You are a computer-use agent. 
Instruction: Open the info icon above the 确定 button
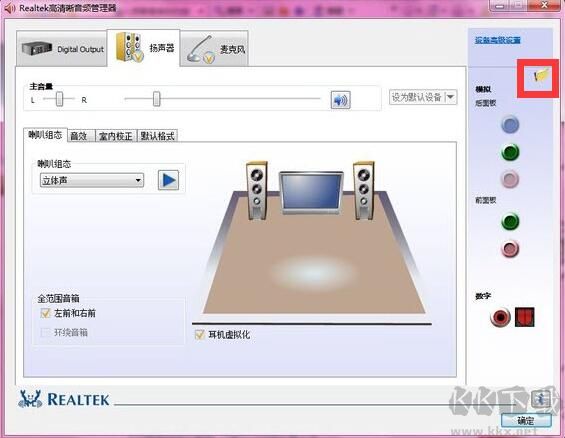click(542, 399)
